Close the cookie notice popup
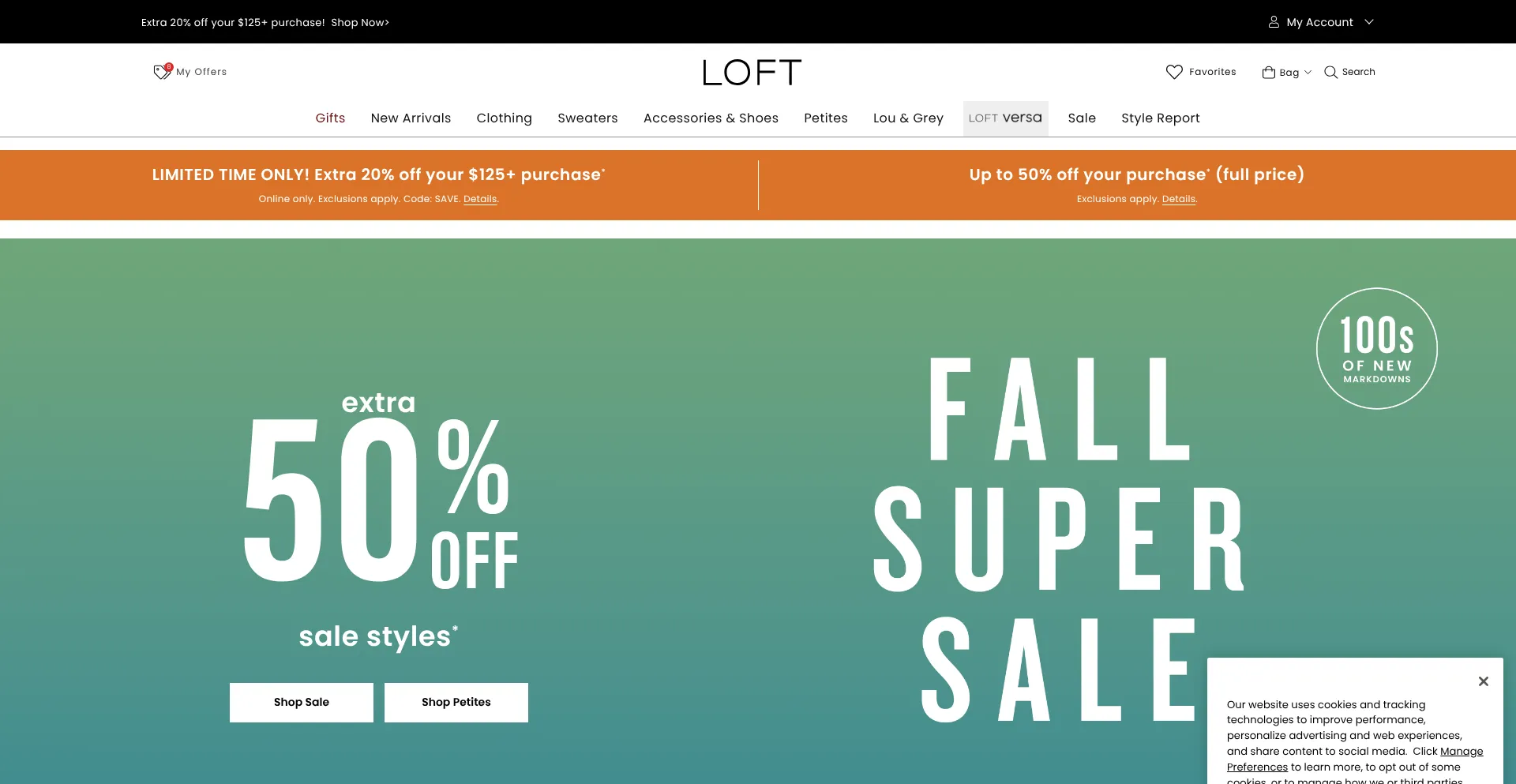The image size is (1516, 784). [1484, 681]
